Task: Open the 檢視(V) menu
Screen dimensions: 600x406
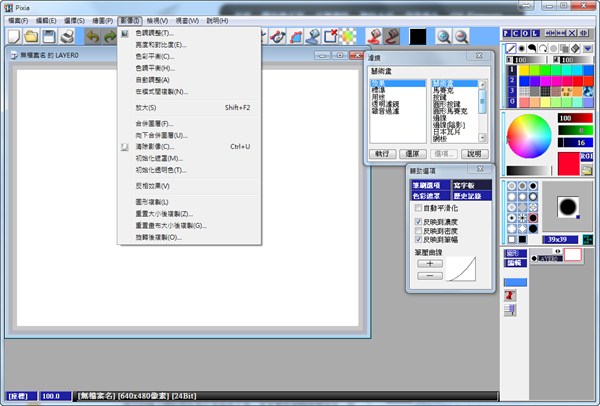Action: click(157, 21)
